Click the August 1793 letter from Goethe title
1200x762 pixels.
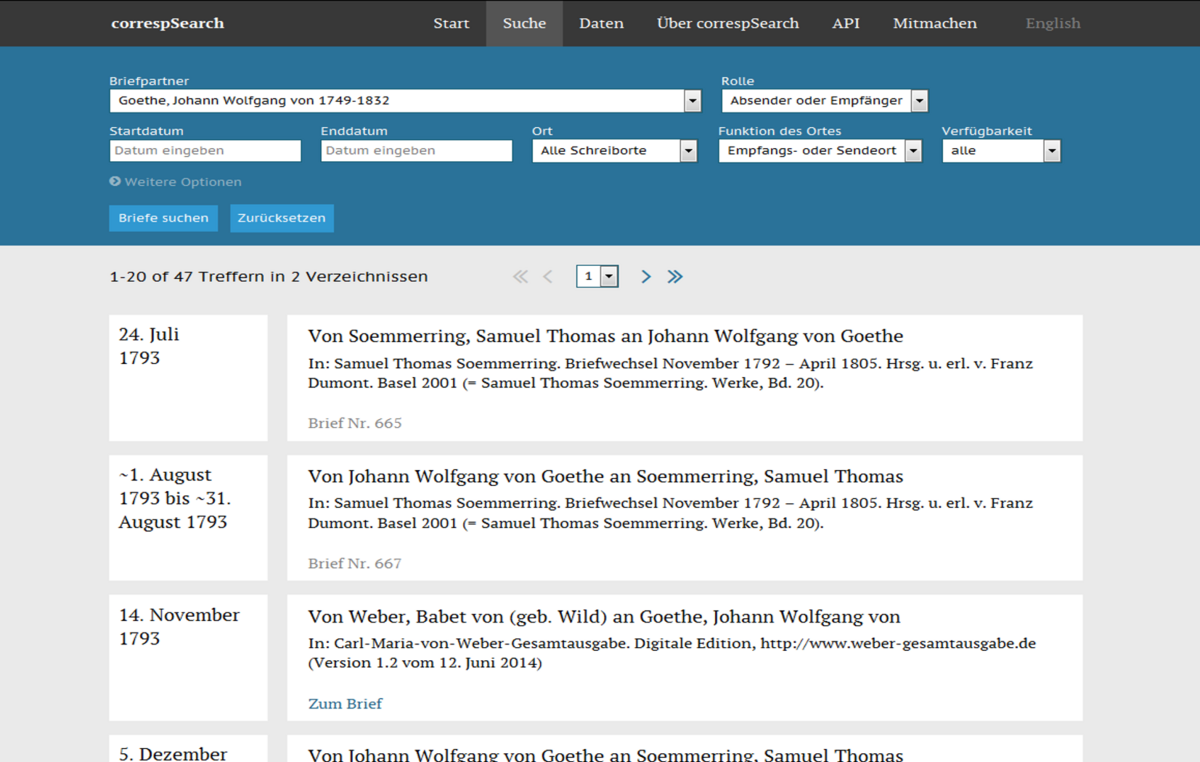click(x=606, y=477)
